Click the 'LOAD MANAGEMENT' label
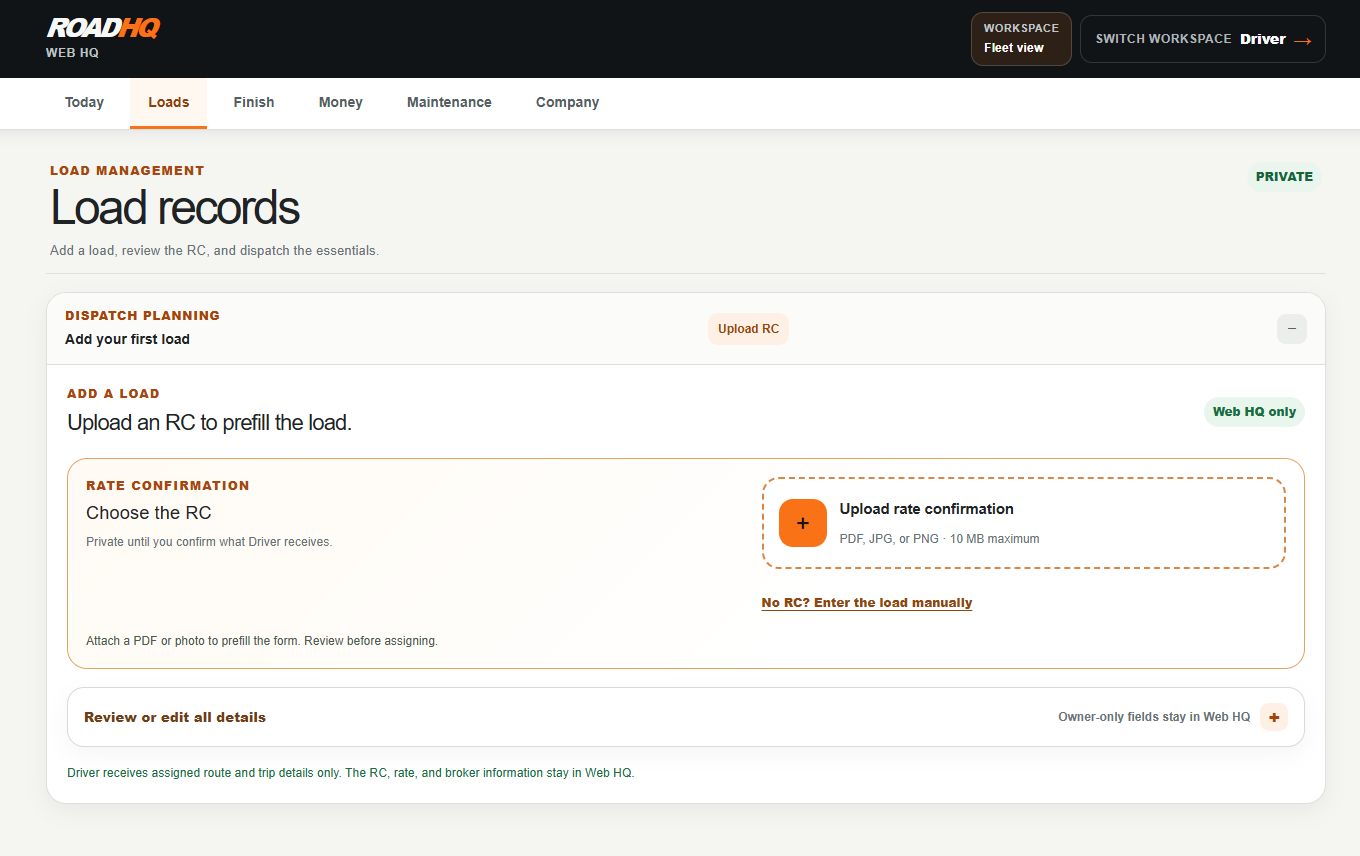 tap(127, 171)
